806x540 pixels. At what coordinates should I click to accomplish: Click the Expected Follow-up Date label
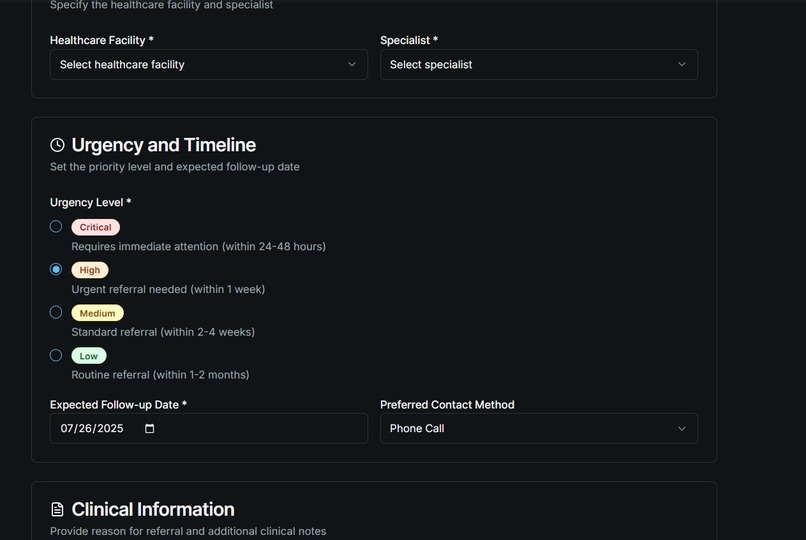point(118,405)
